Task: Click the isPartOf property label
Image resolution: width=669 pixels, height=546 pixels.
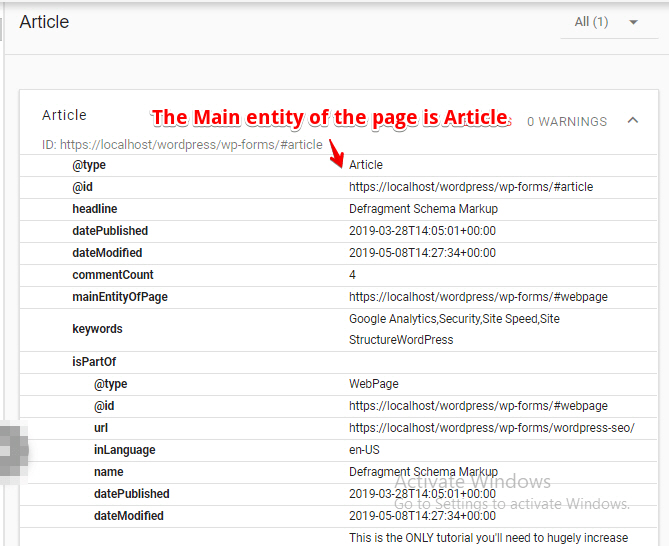Action: [x=94, y=362]
